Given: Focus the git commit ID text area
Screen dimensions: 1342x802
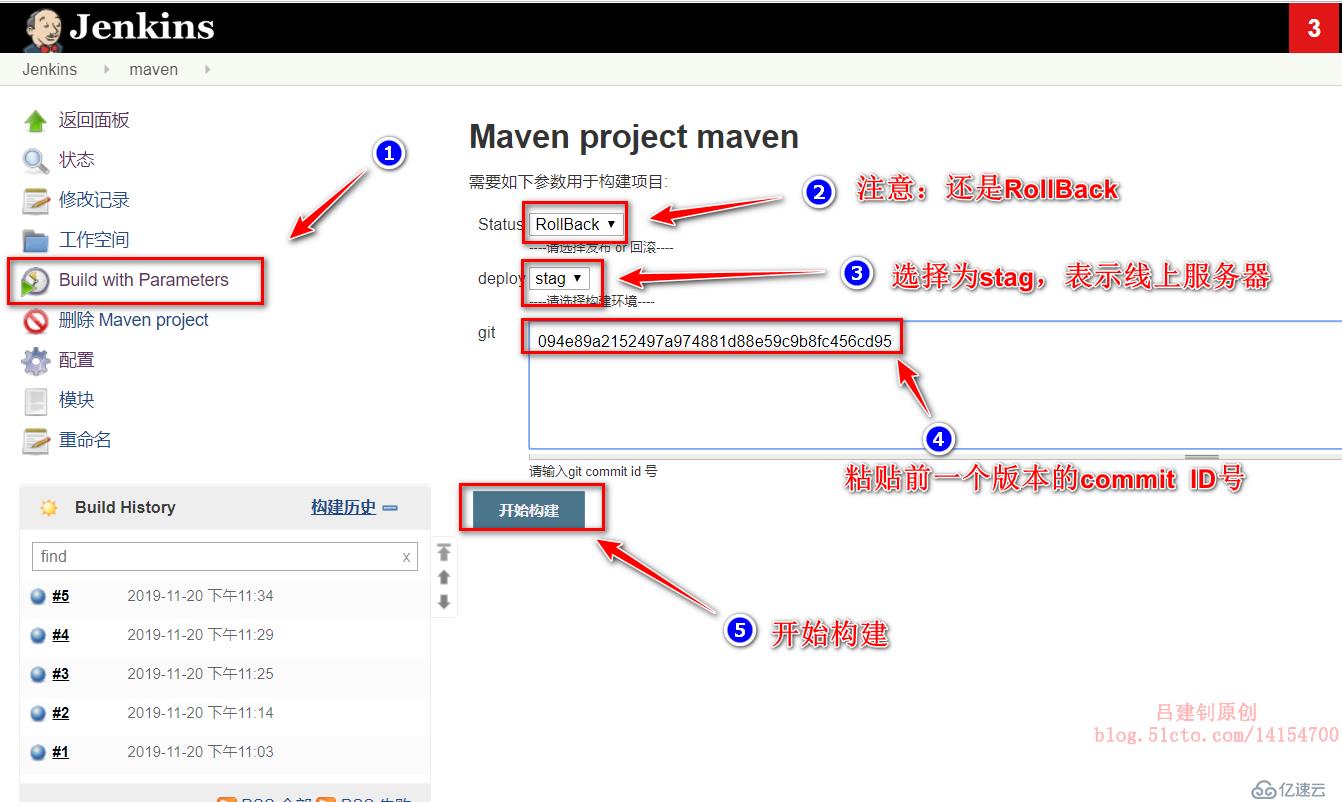Looking at the screenshot, I should (935, 385).
